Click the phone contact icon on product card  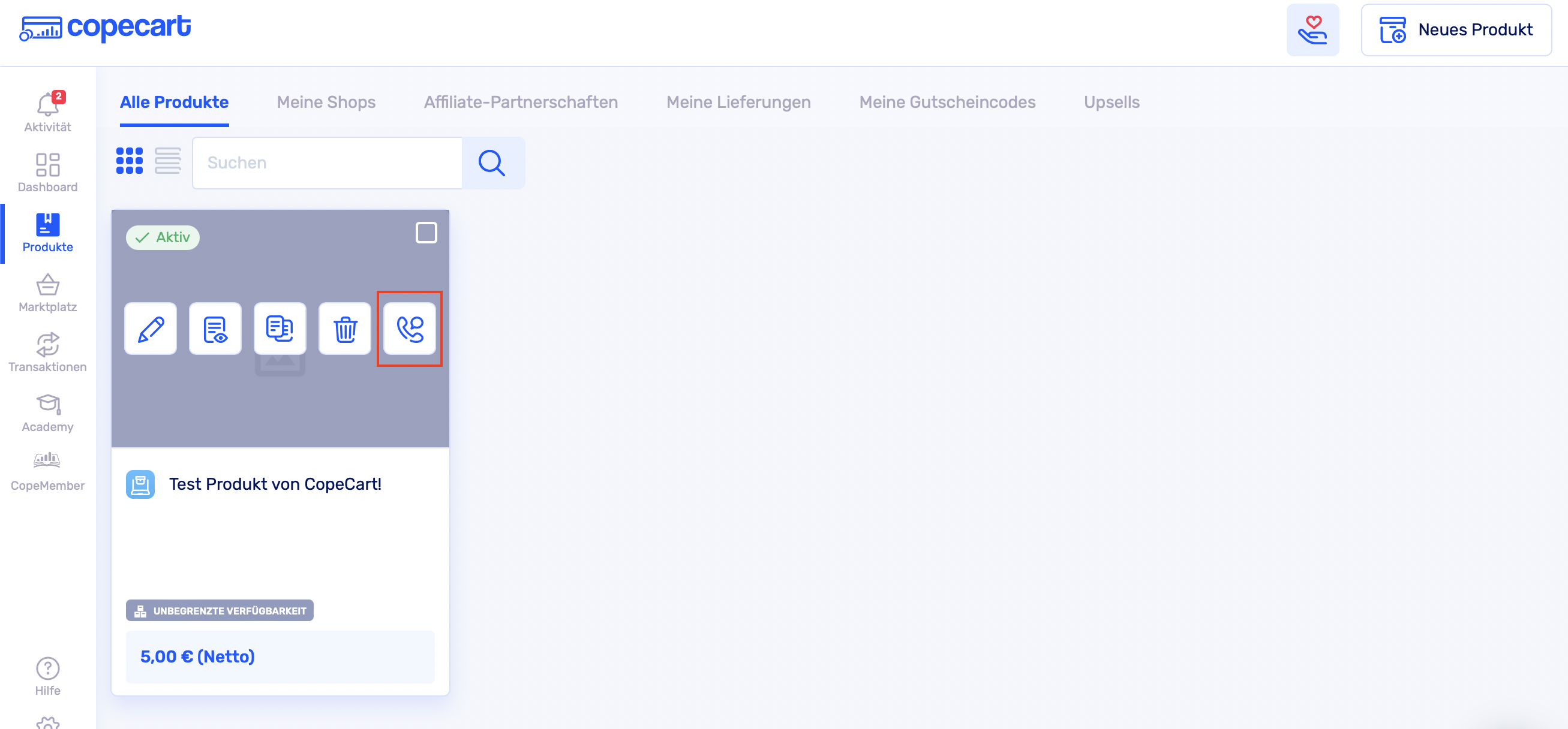point(410,329)
